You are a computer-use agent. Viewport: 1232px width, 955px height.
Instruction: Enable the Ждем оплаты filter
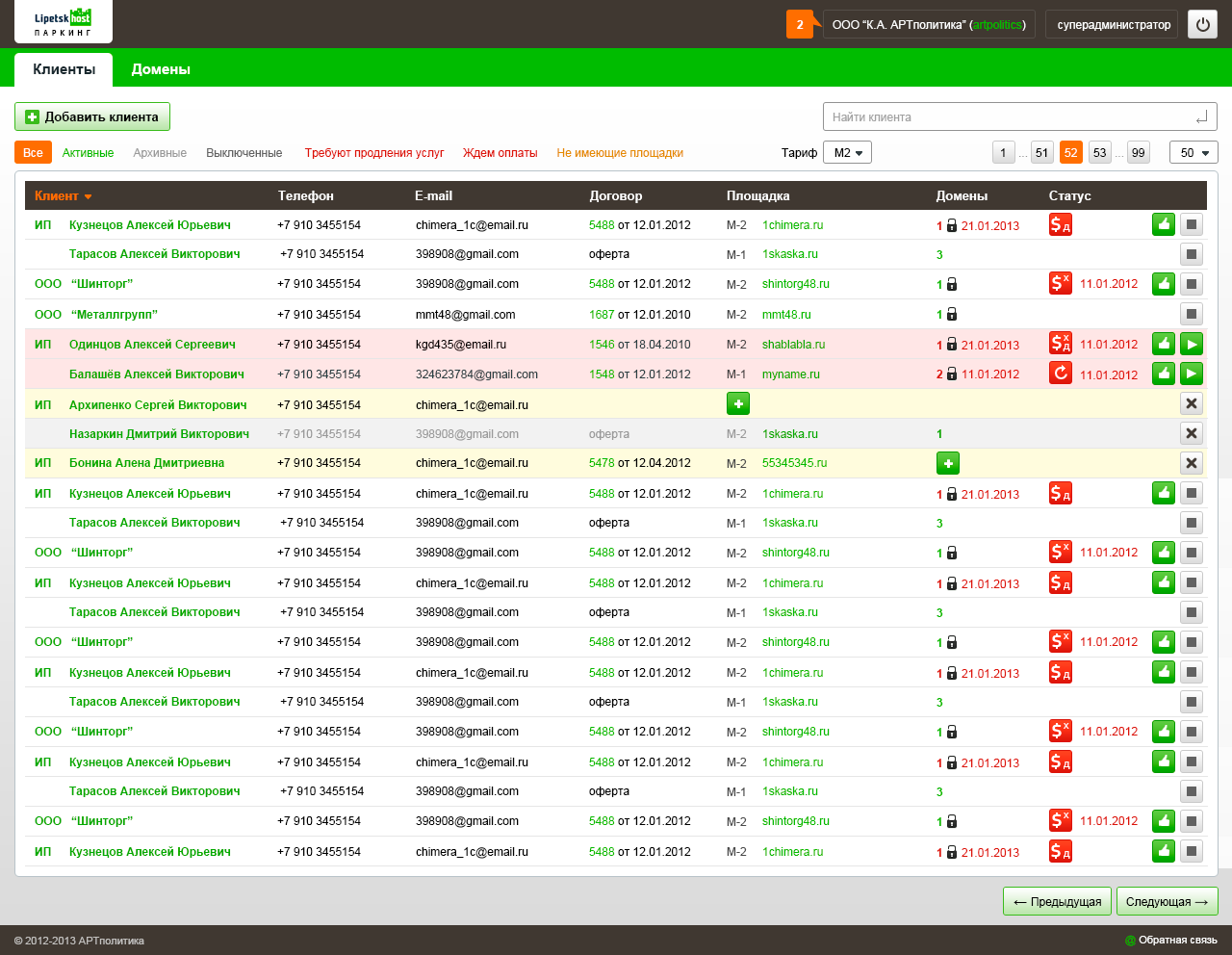pos(500,153)
